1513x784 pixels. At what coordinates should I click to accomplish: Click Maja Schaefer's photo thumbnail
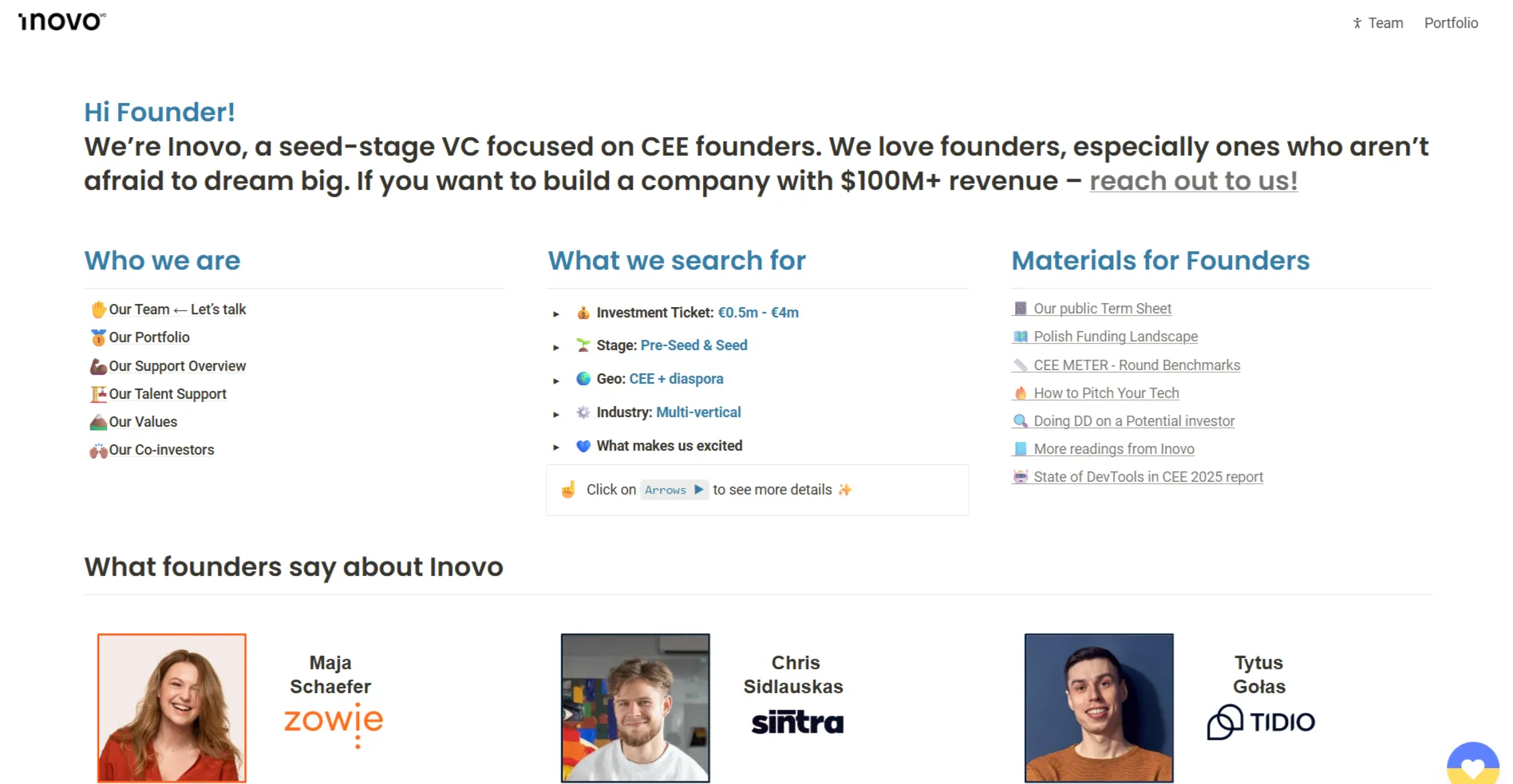point(172,708)
